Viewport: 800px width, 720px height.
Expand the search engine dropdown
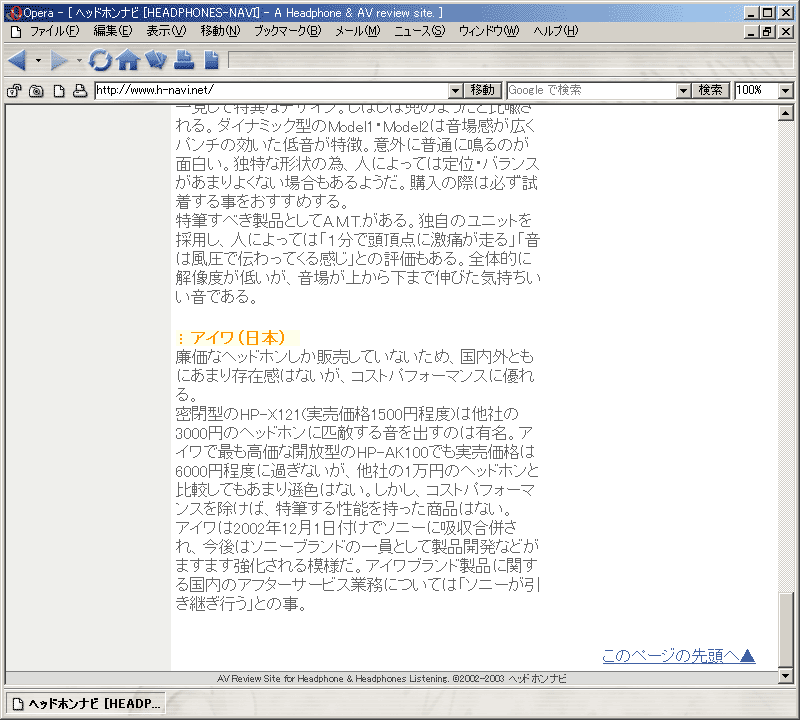click(684, 91)
